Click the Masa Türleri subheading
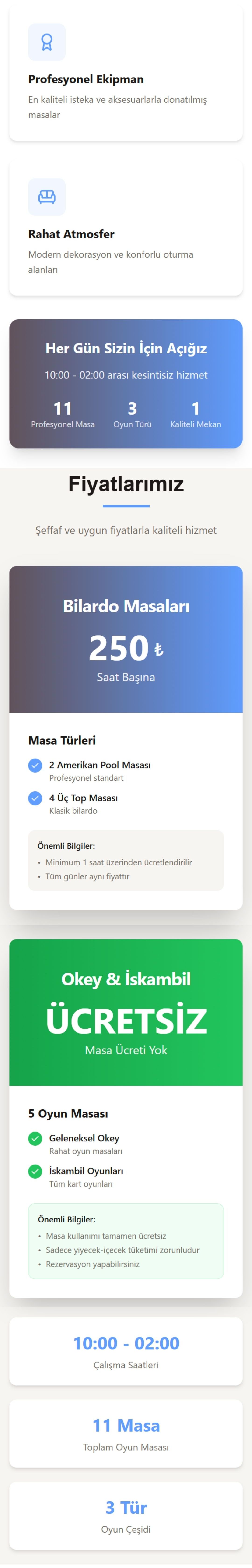252x1568 pixels. 62,740
